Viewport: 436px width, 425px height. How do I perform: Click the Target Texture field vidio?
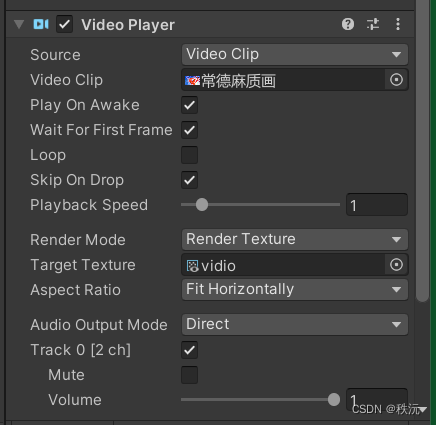(x=283, y=265)
